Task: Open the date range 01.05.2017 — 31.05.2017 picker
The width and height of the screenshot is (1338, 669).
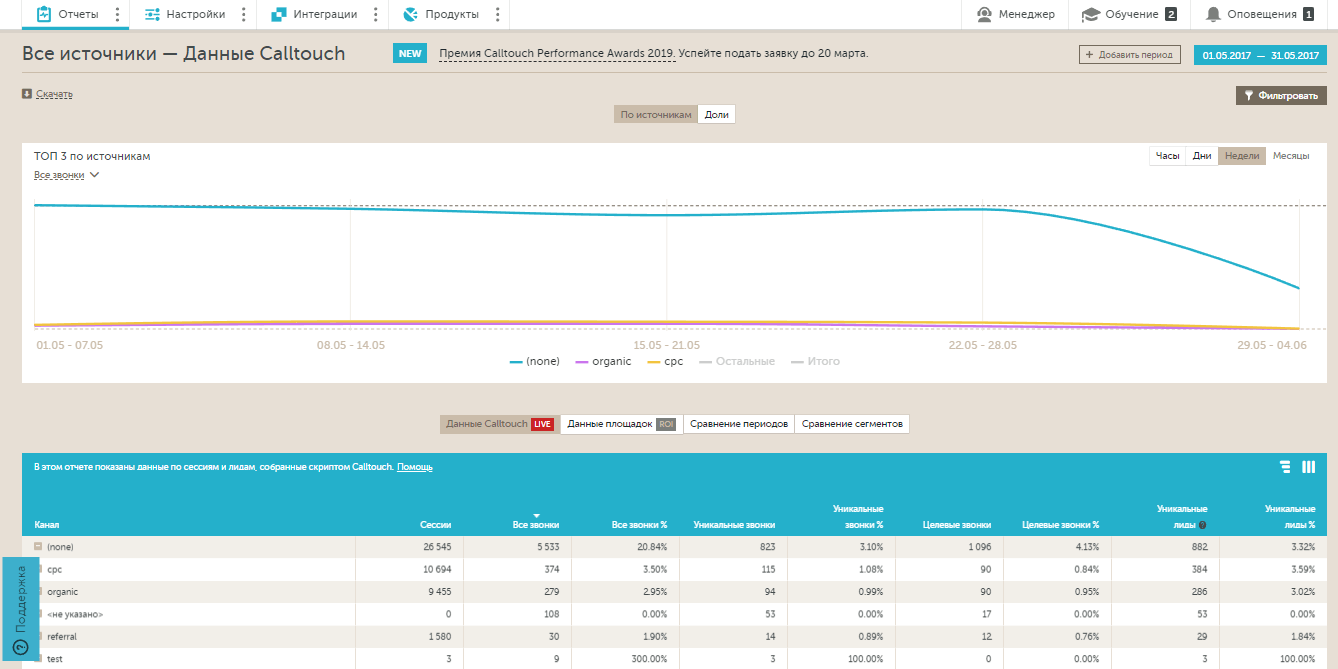Action: (1260, 55)
